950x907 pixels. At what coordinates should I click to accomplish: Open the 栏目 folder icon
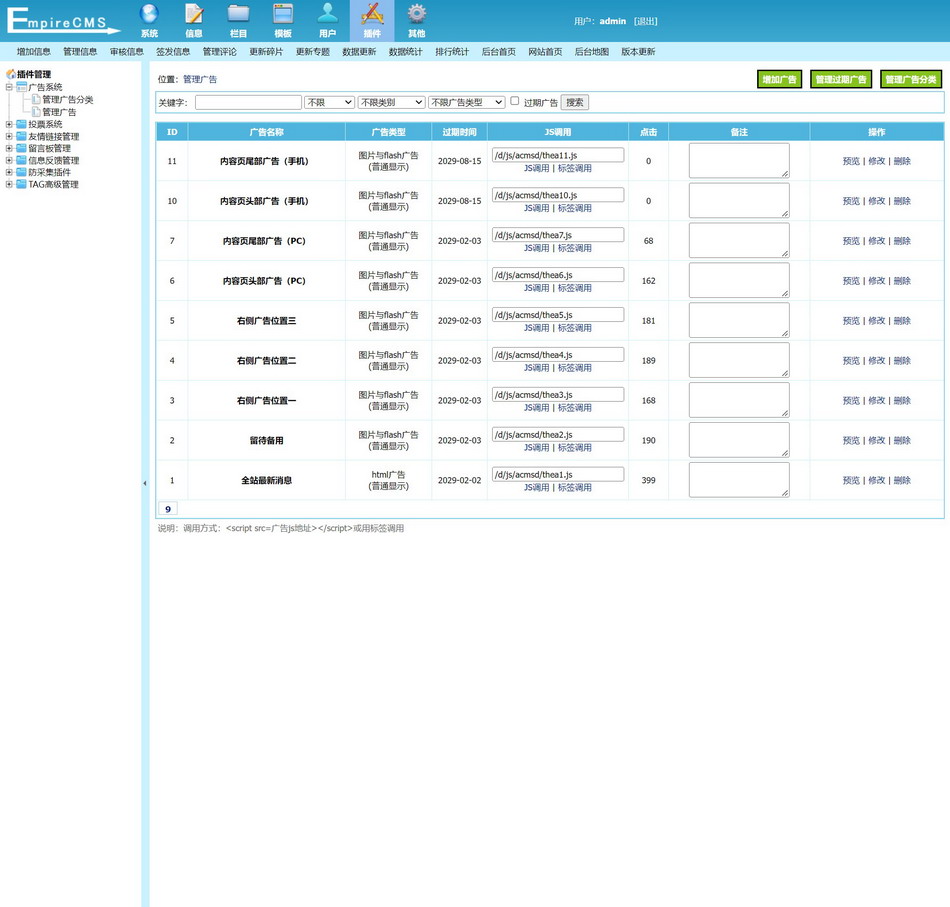click(239, 14)
